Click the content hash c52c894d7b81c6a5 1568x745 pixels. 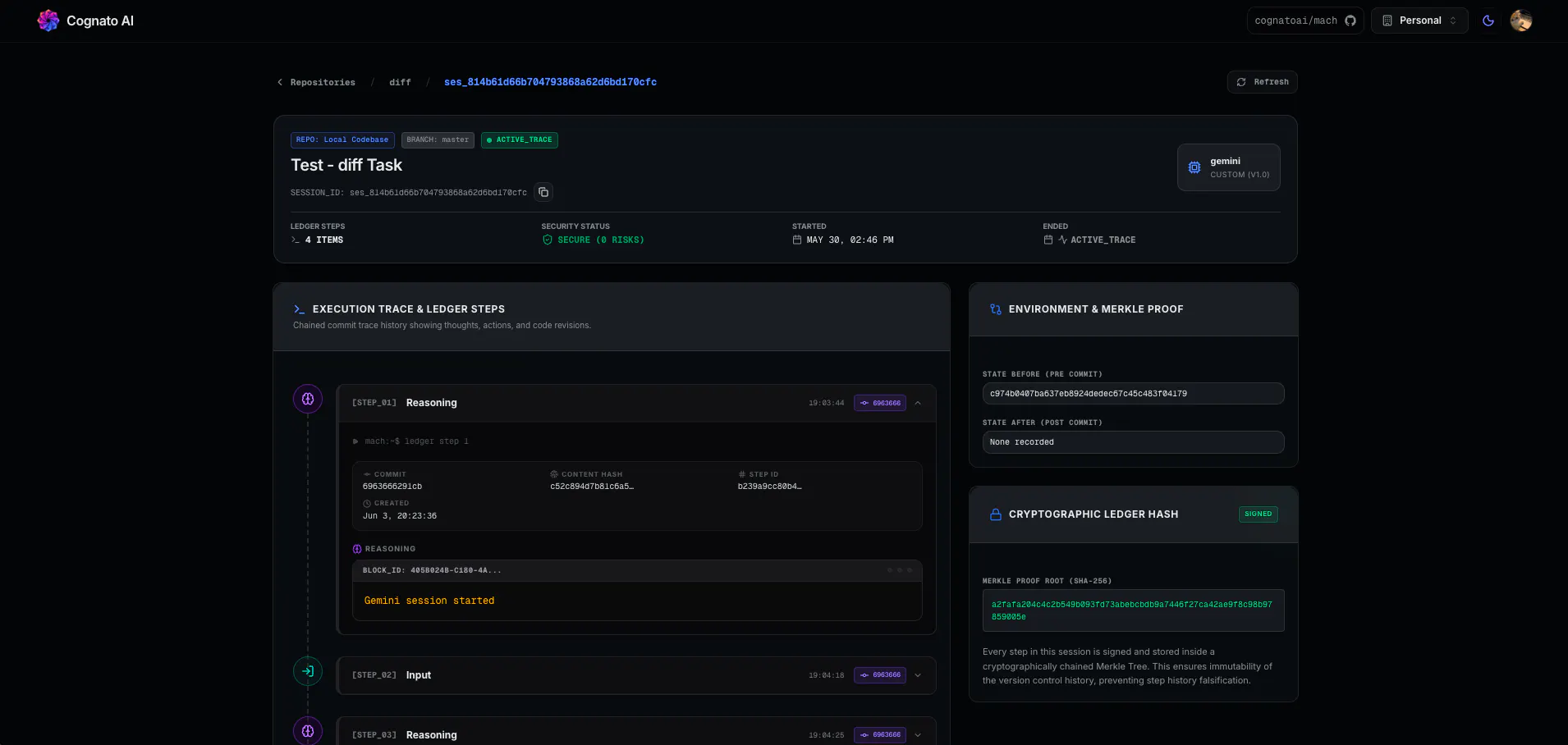point(592,487)
